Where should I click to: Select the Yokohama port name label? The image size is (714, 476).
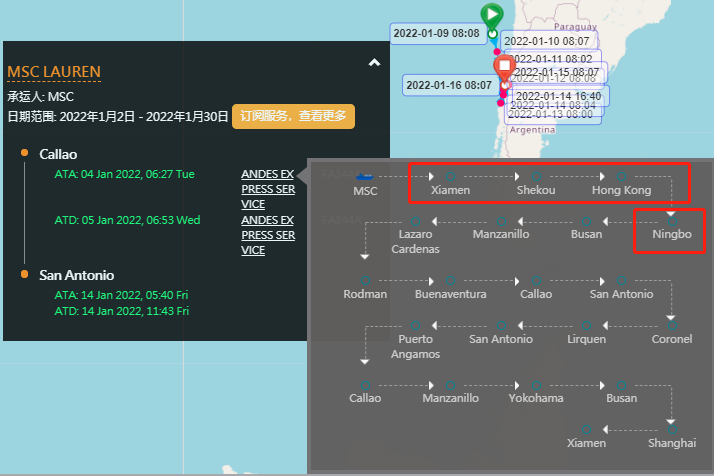pos(536,398)
